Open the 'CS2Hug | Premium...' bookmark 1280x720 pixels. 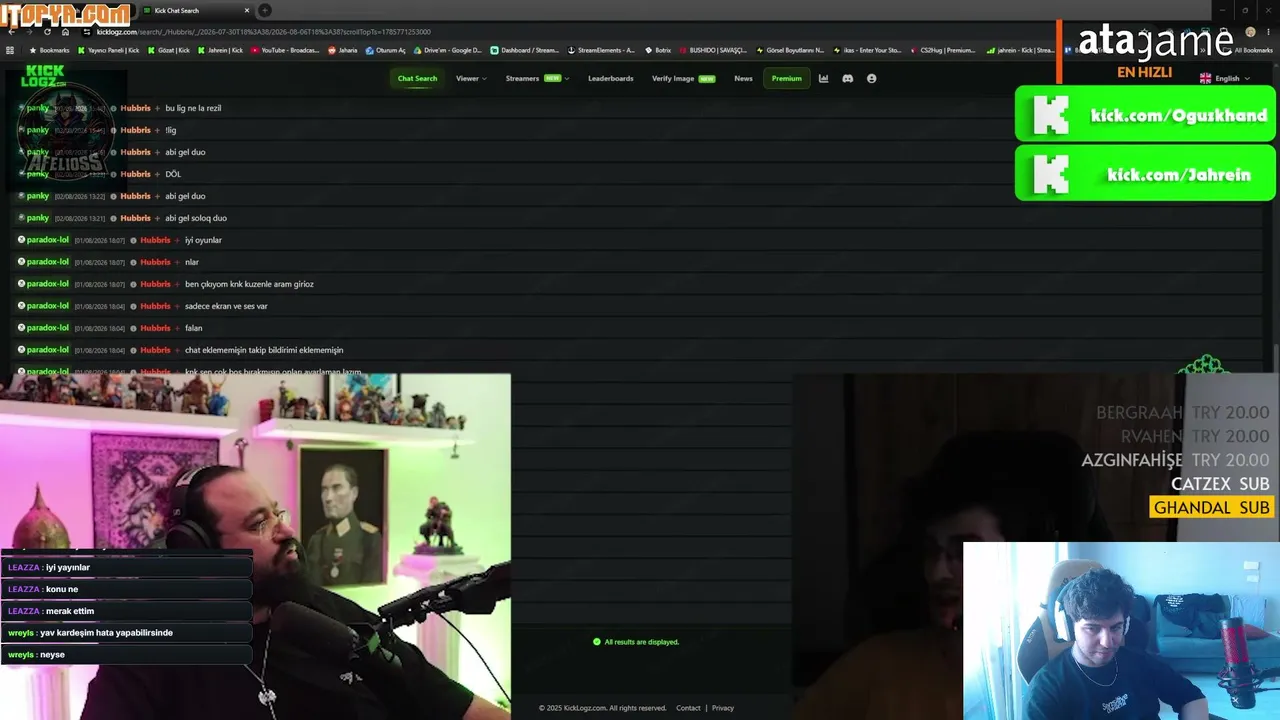point(942,50)
